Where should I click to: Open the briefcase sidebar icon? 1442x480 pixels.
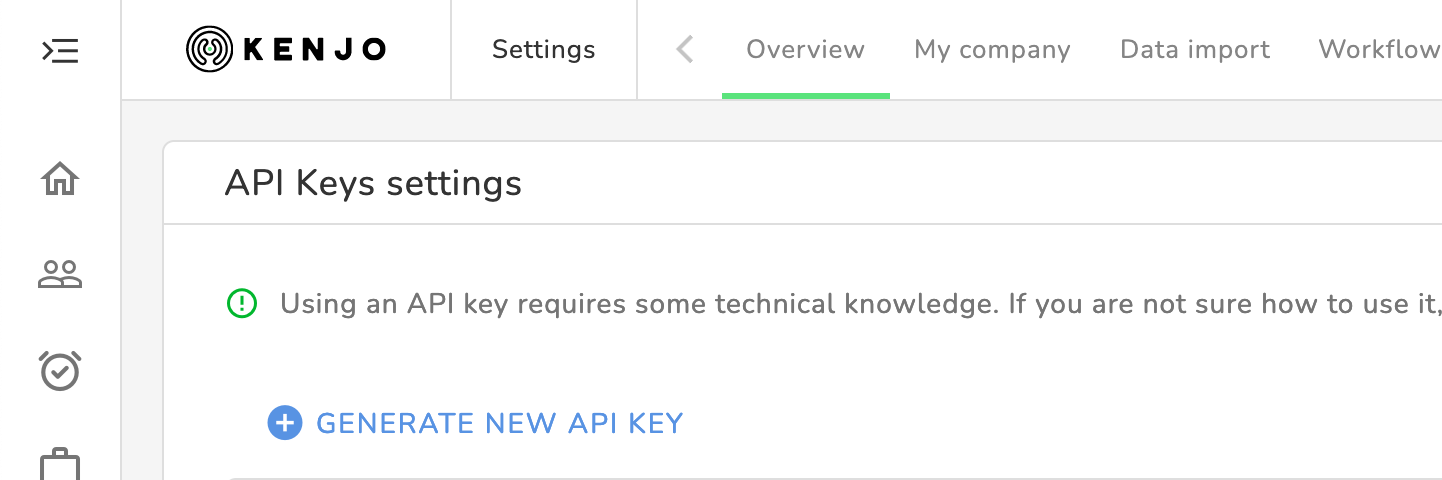pyautogui.click(x=60, y=465)
